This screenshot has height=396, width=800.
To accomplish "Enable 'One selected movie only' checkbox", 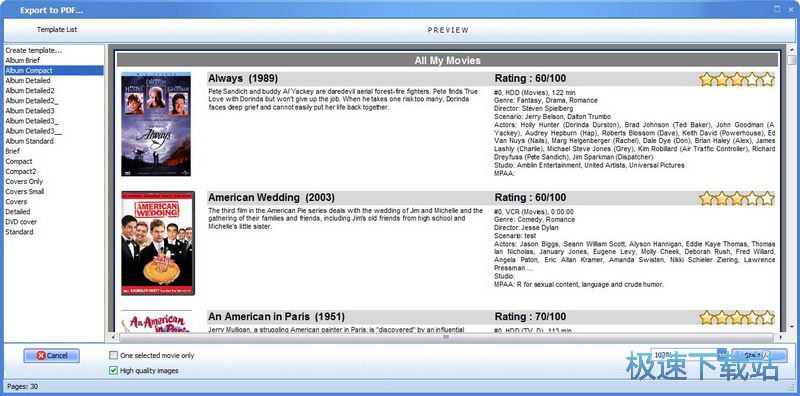I will tap(114, 355).
